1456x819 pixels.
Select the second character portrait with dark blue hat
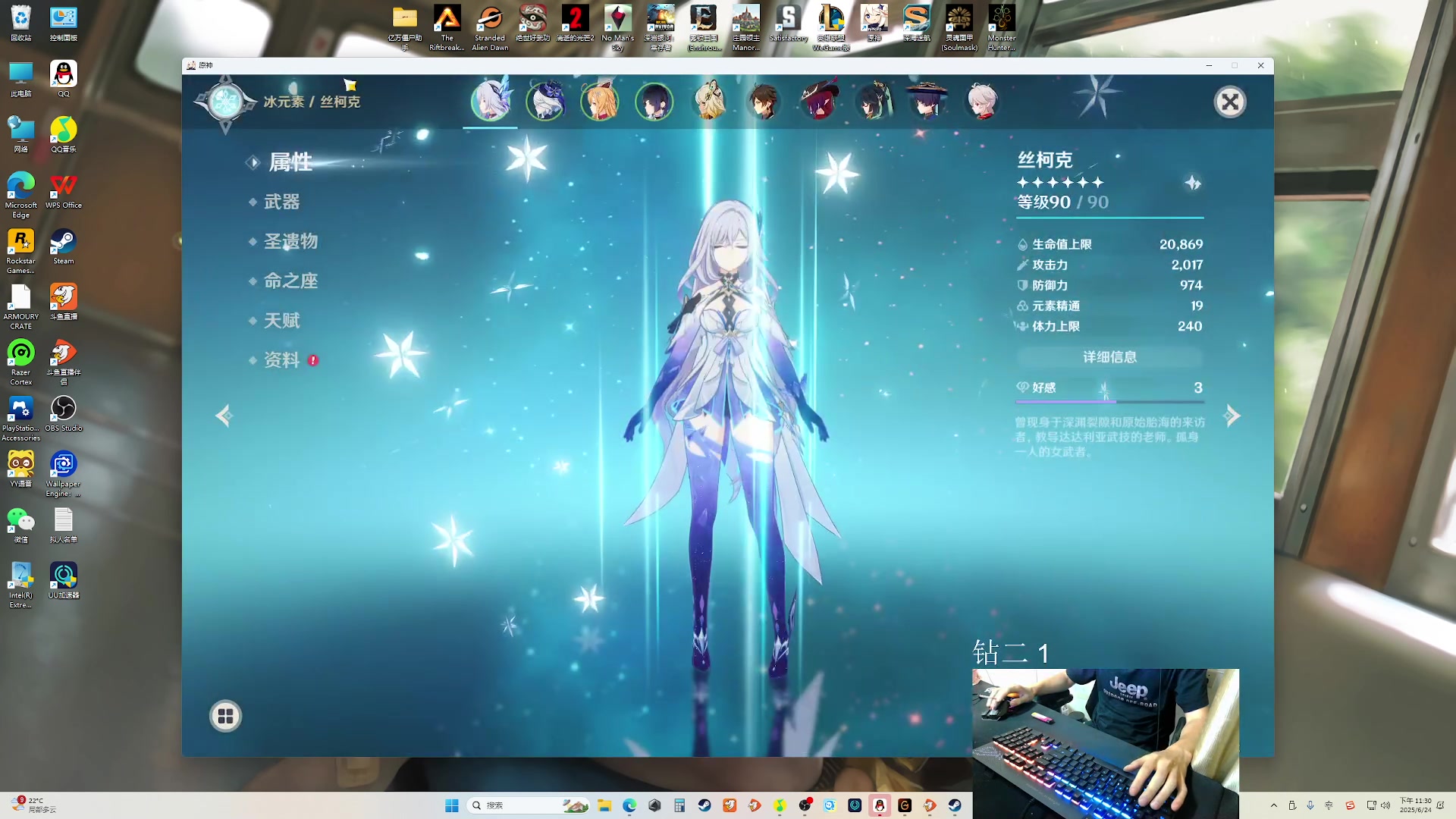(x=545, y=102)
